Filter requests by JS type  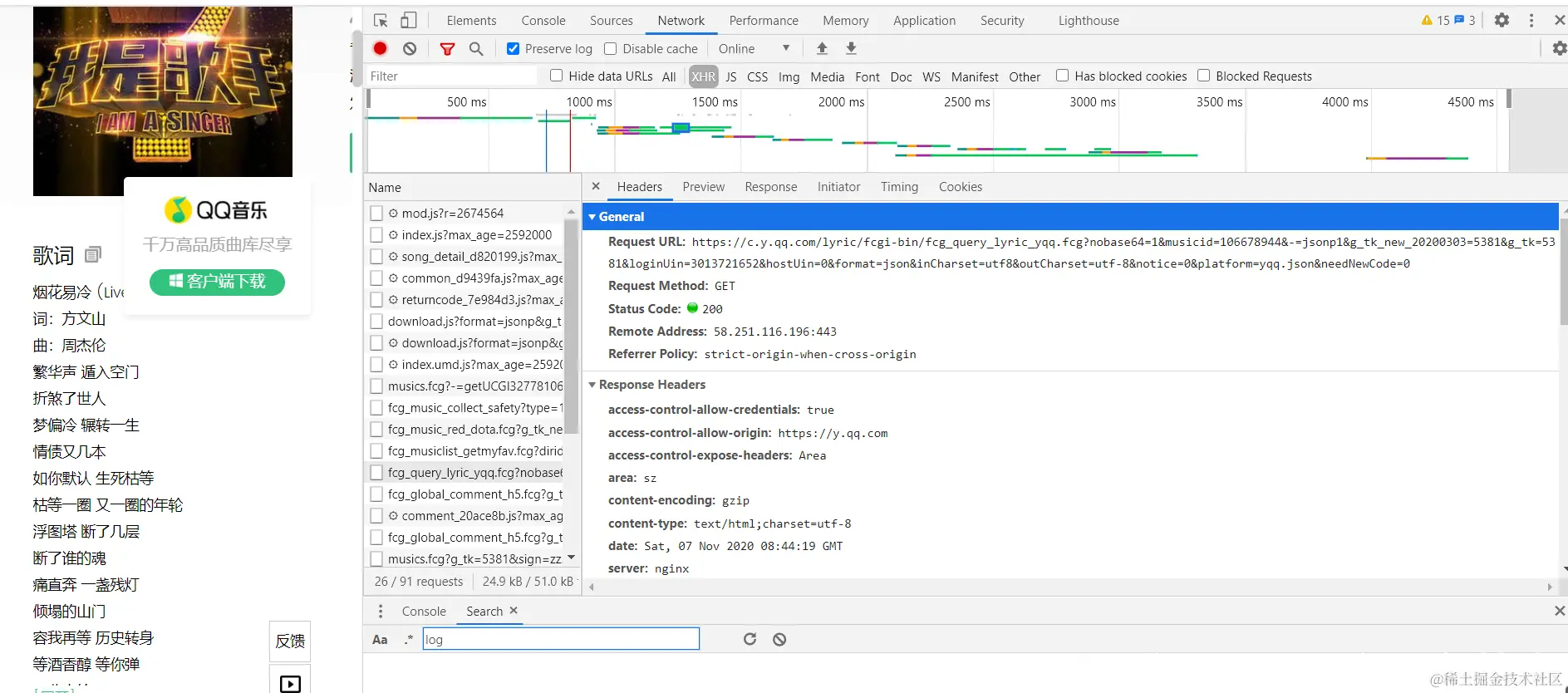click(x=731, y=76)
